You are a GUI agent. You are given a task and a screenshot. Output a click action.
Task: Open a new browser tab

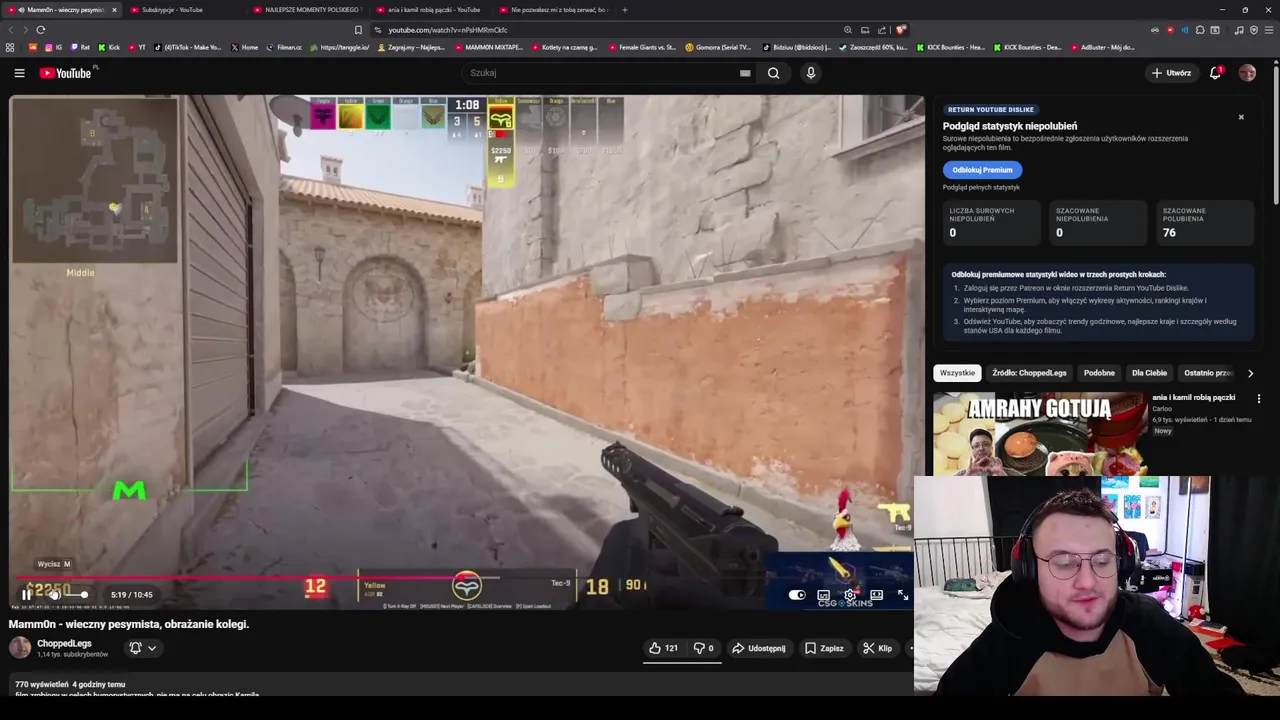[x=624, y=10]
